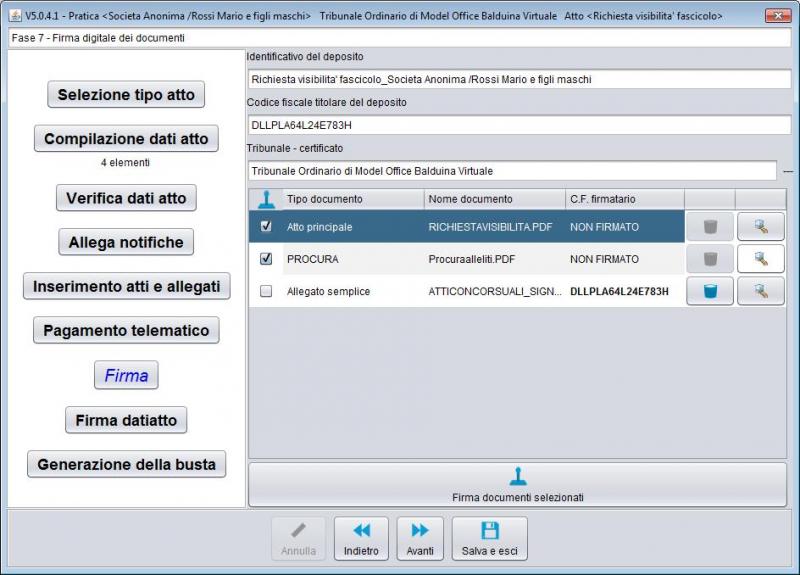This screenshot has height=575, width=800.
Task: Go to Avanti next step
Action: (x=420, y=540)
